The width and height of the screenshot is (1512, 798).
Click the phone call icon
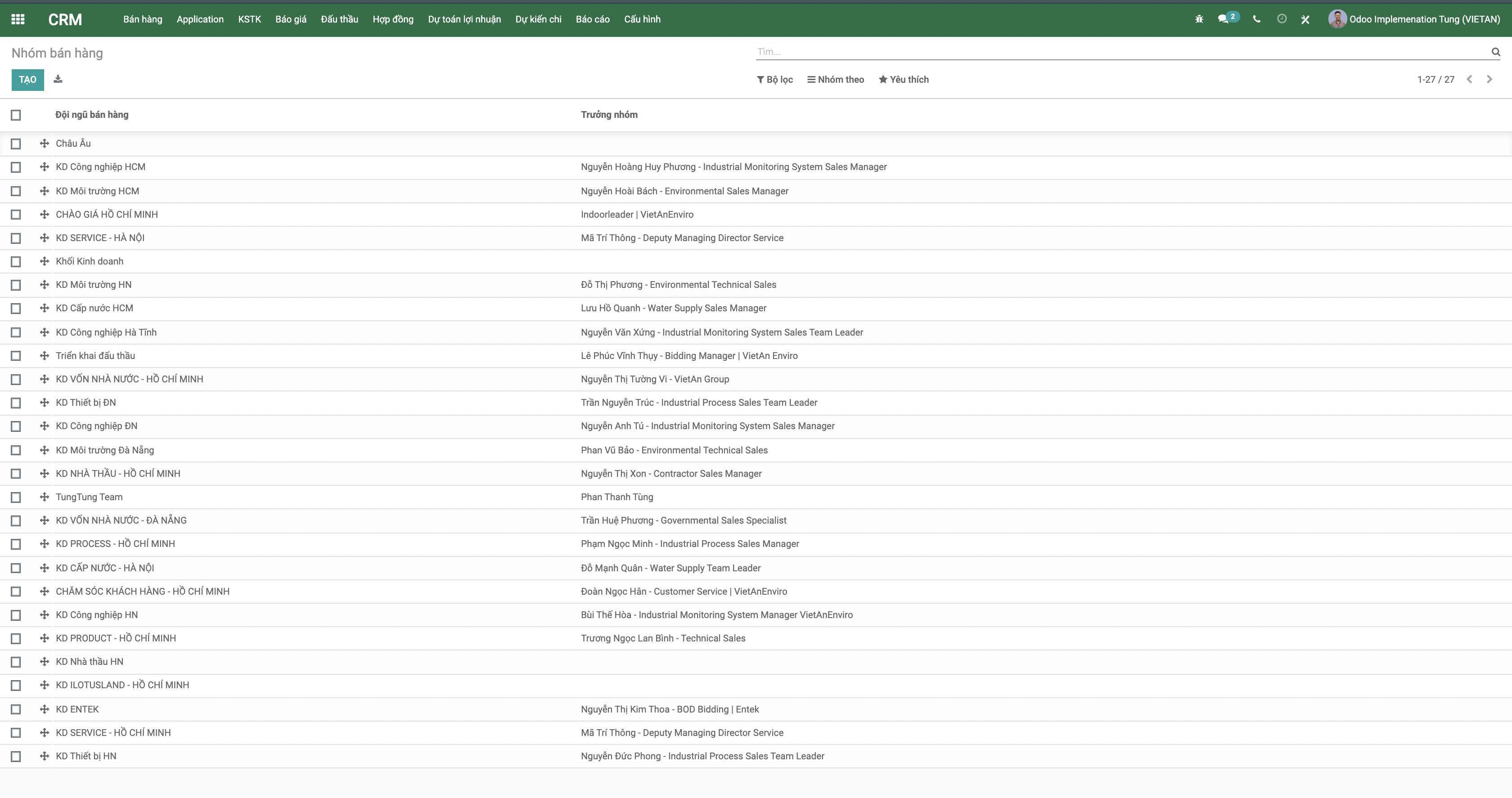1257,19
